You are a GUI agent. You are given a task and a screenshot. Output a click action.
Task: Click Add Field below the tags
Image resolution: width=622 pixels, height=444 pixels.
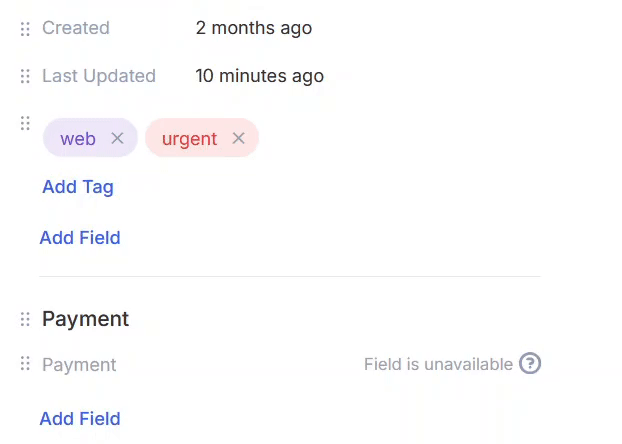(x=80, y=238)
